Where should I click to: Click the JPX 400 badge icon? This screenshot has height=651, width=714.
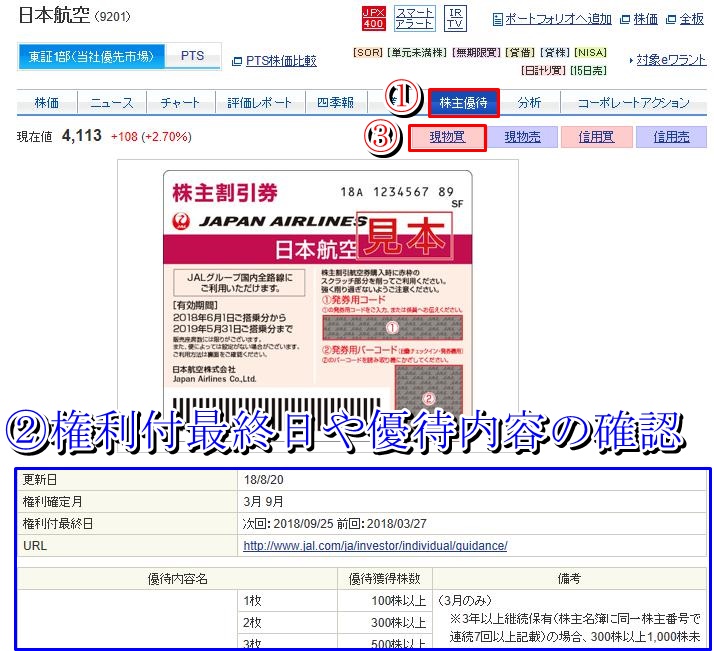(x=373, y=19)
